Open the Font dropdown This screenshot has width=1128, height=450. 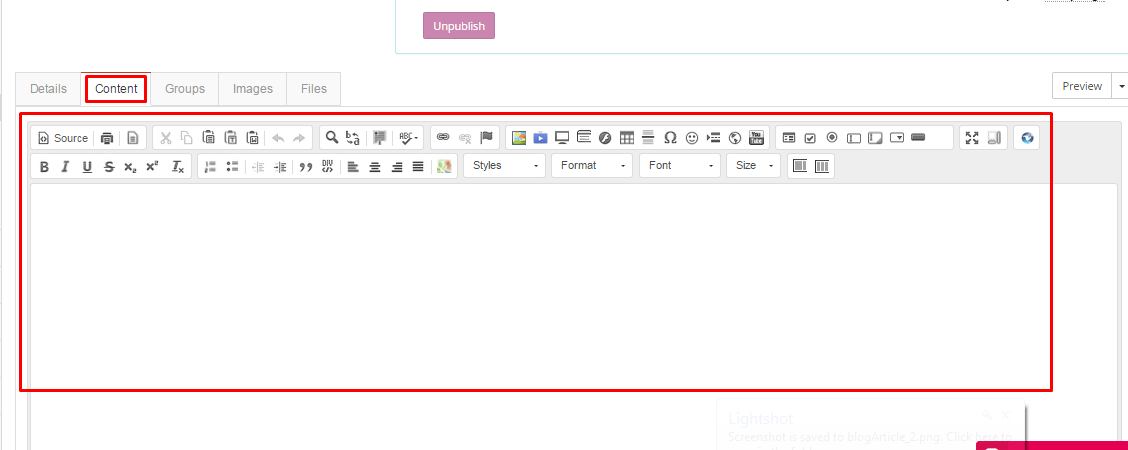680,165
